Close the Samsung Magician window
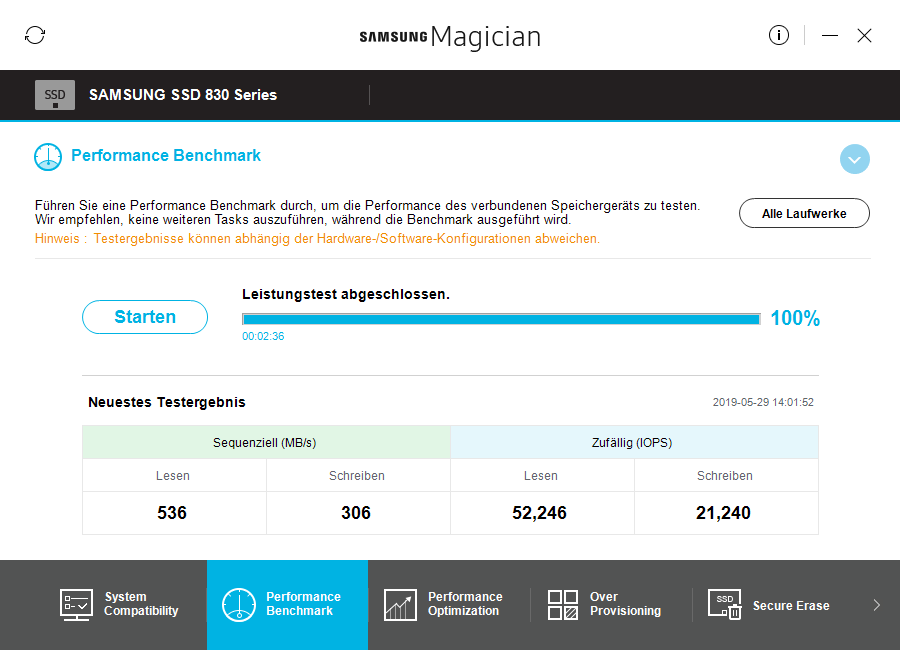The height and width of the screenshot is (650, 900). [x=864, y=36]
